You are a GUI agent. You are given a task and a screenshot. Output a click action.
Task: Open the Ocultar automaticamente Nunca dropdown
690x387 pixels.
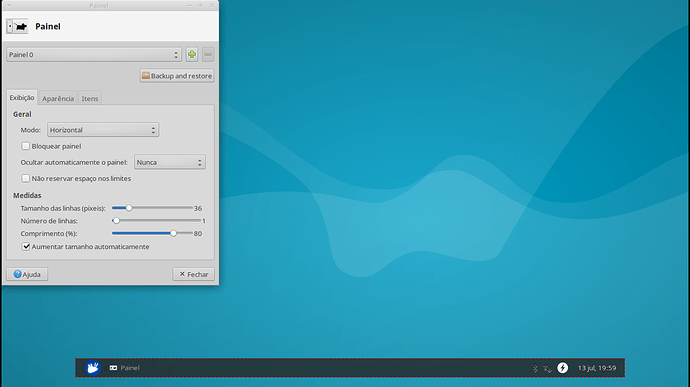click(169, 162)
